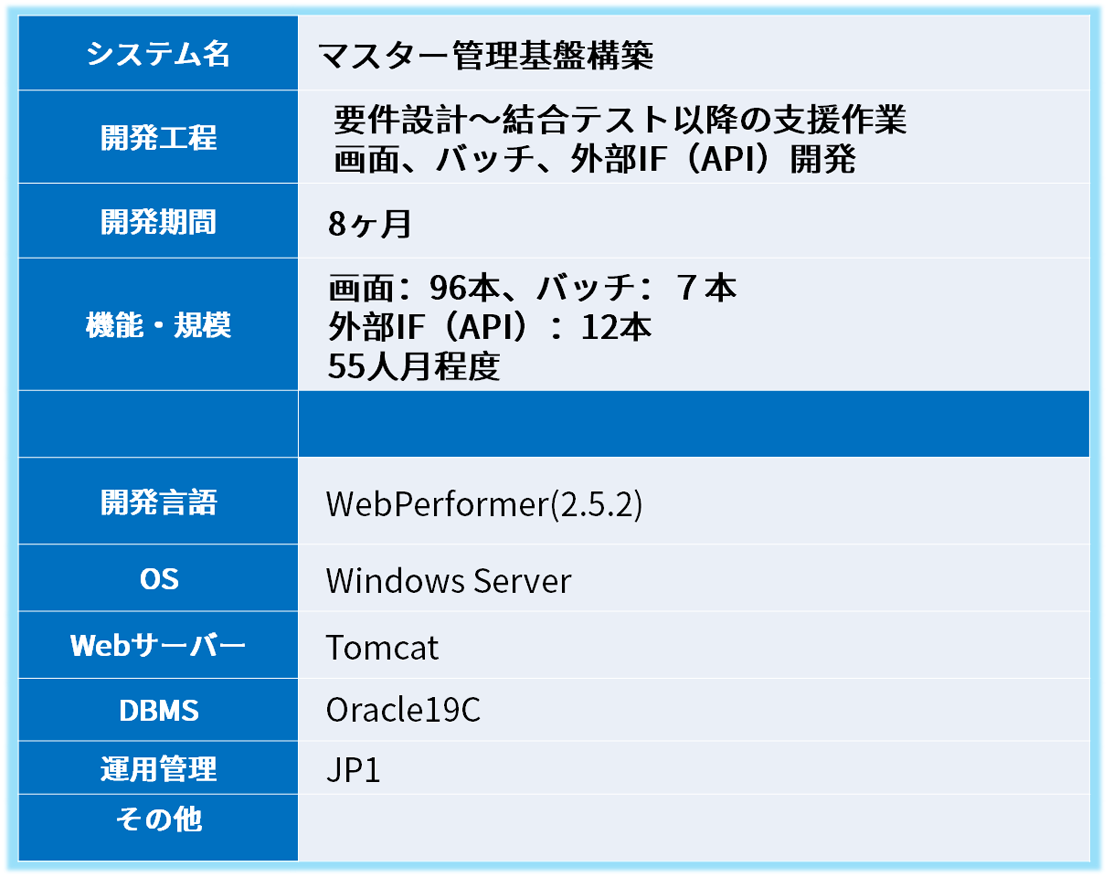Select the 画面：96本、バッチ：7本 line

click(x=532, y=288)
